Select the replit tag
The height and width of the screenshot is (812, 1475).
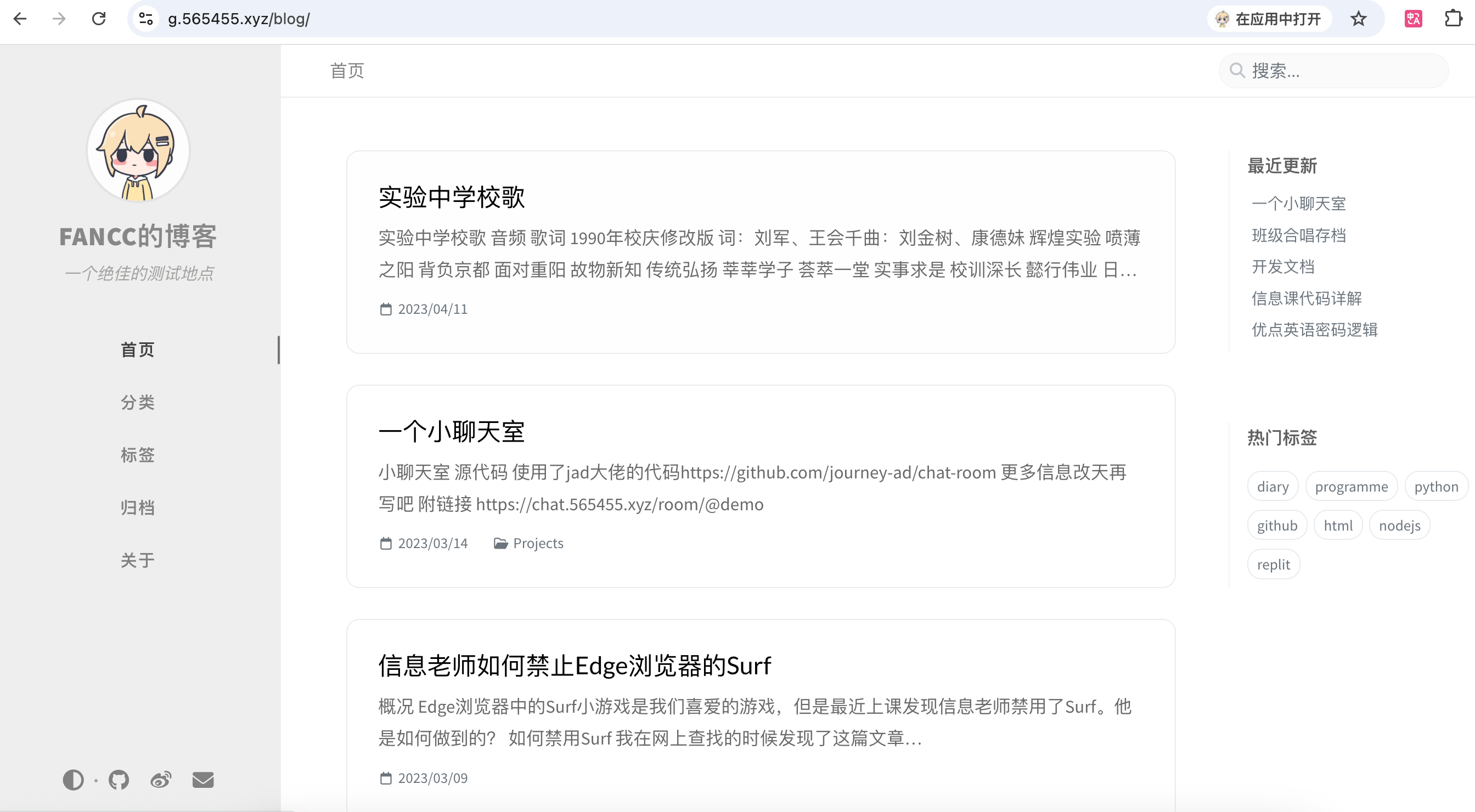tap(1274, 564)
